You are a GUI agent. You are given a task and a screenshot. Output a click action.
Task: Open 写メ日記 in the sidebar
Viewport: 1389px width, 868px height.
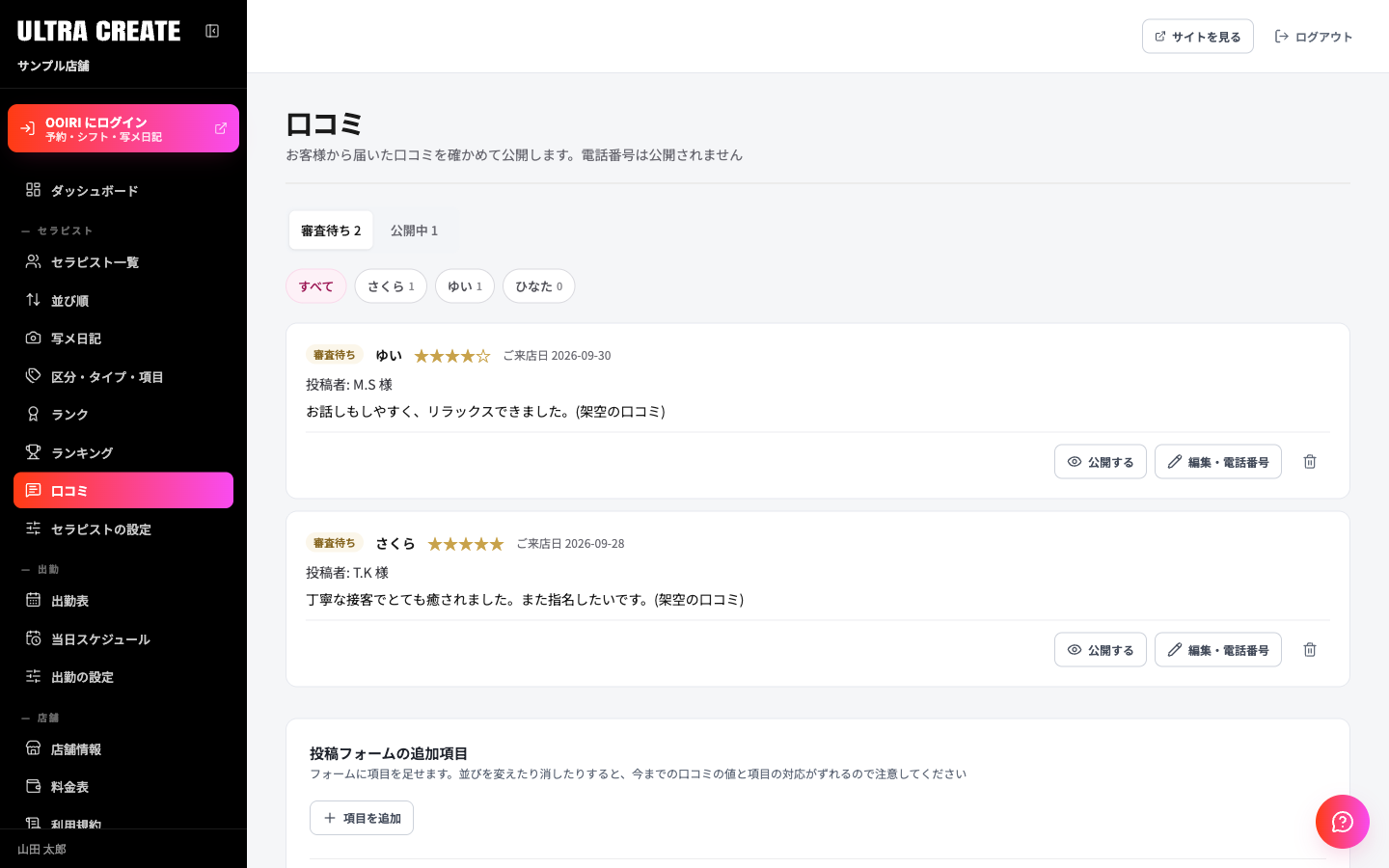click(x=123, y=339)
